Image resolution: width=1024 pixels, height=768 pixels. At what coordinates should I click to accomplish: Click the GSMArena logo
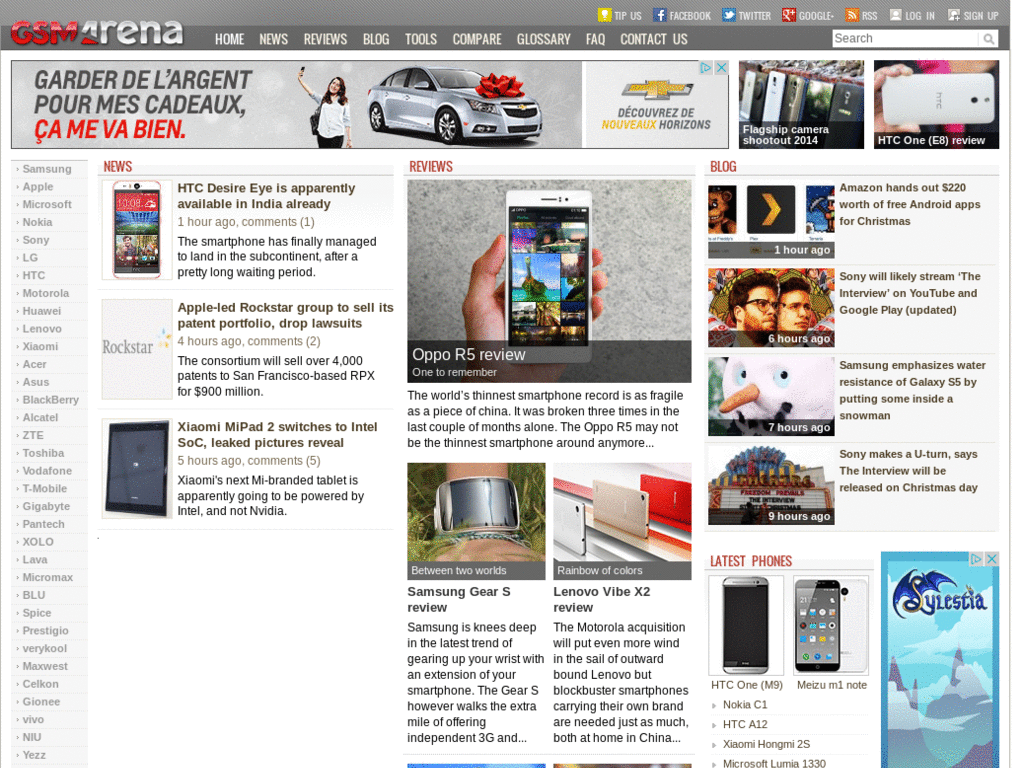[x=97, y=33]
